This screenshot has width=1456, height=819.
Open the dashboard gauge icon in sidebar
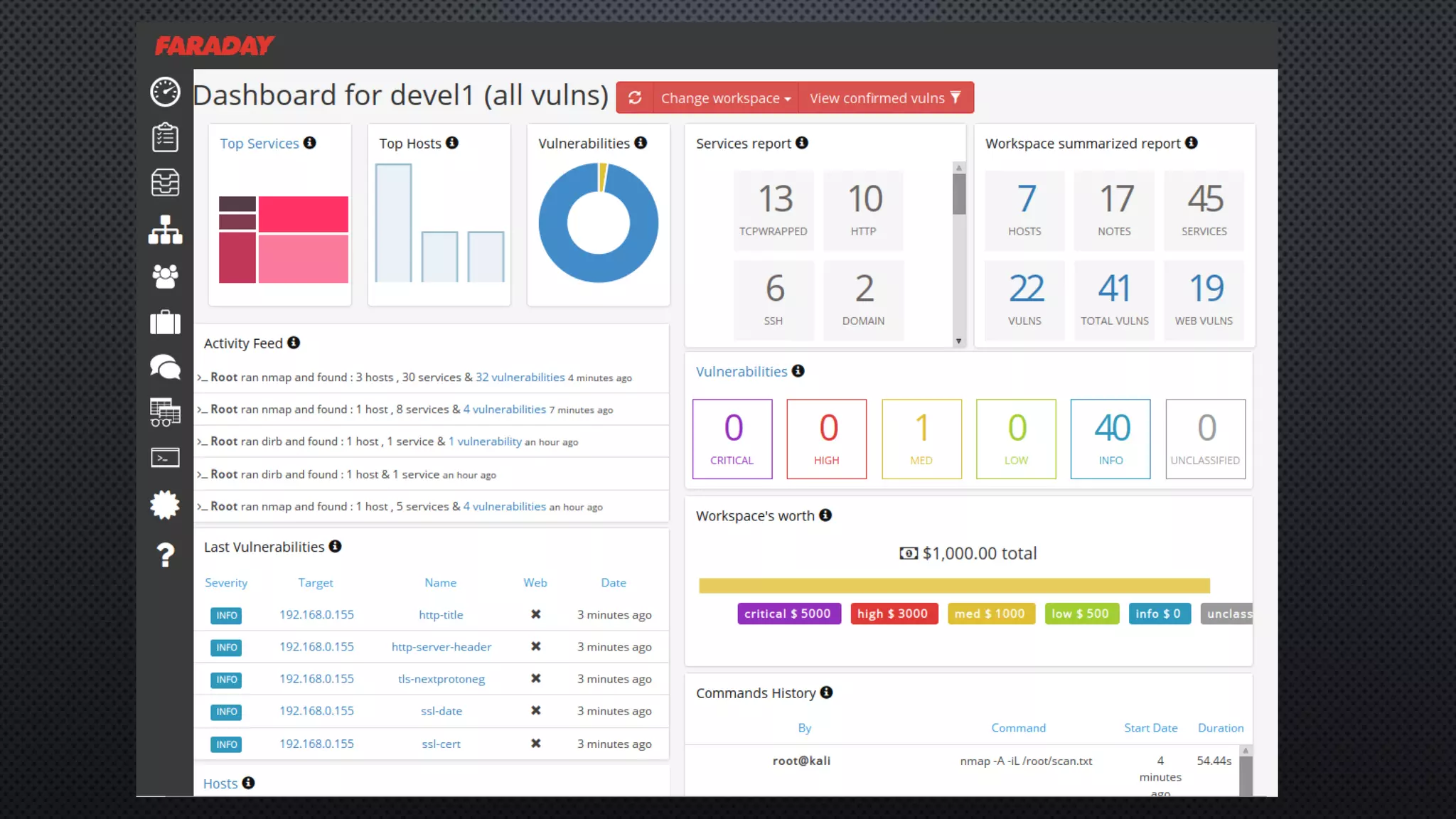click(165, 92)
